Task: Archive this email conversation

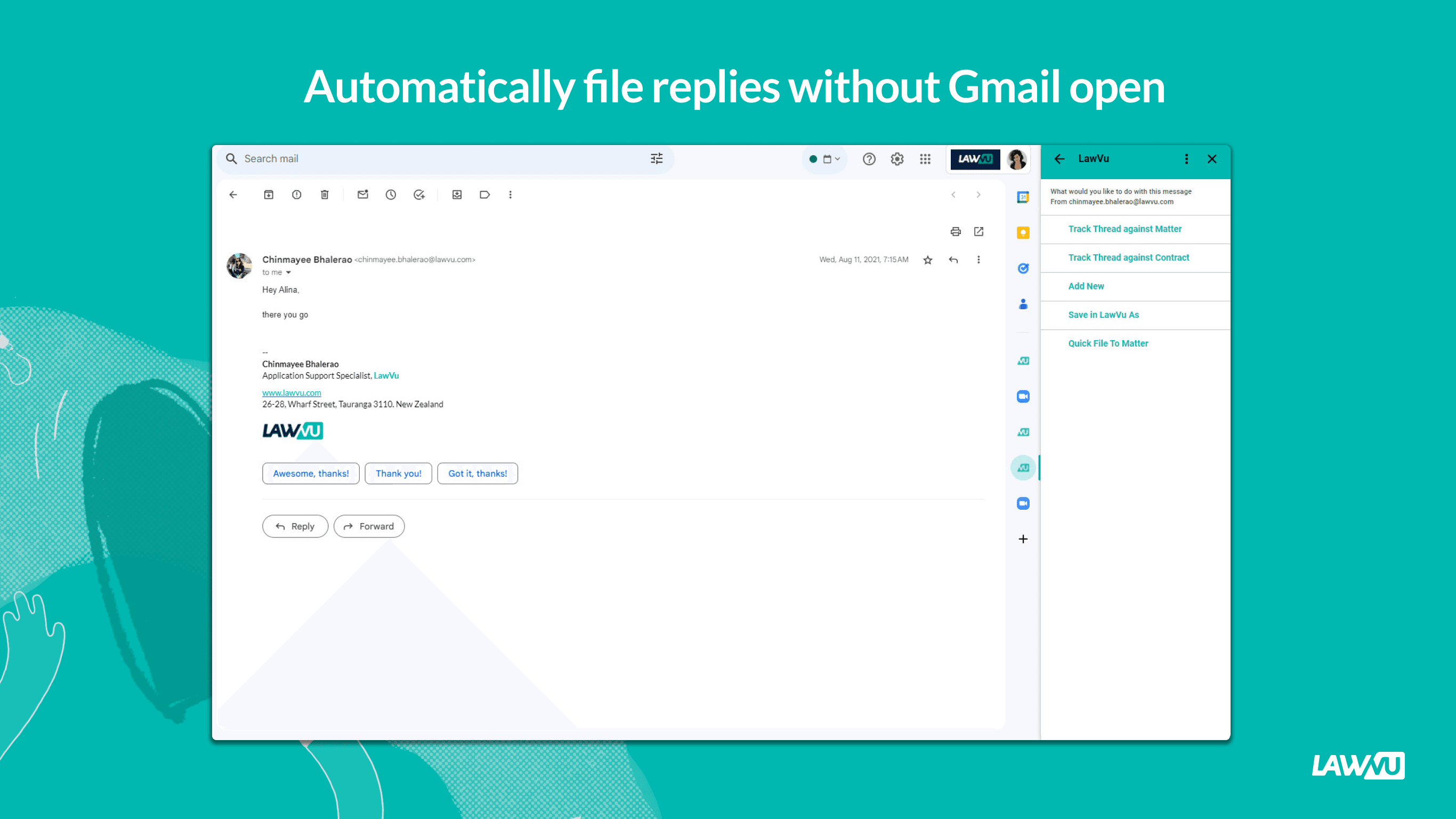Action: 269,195
